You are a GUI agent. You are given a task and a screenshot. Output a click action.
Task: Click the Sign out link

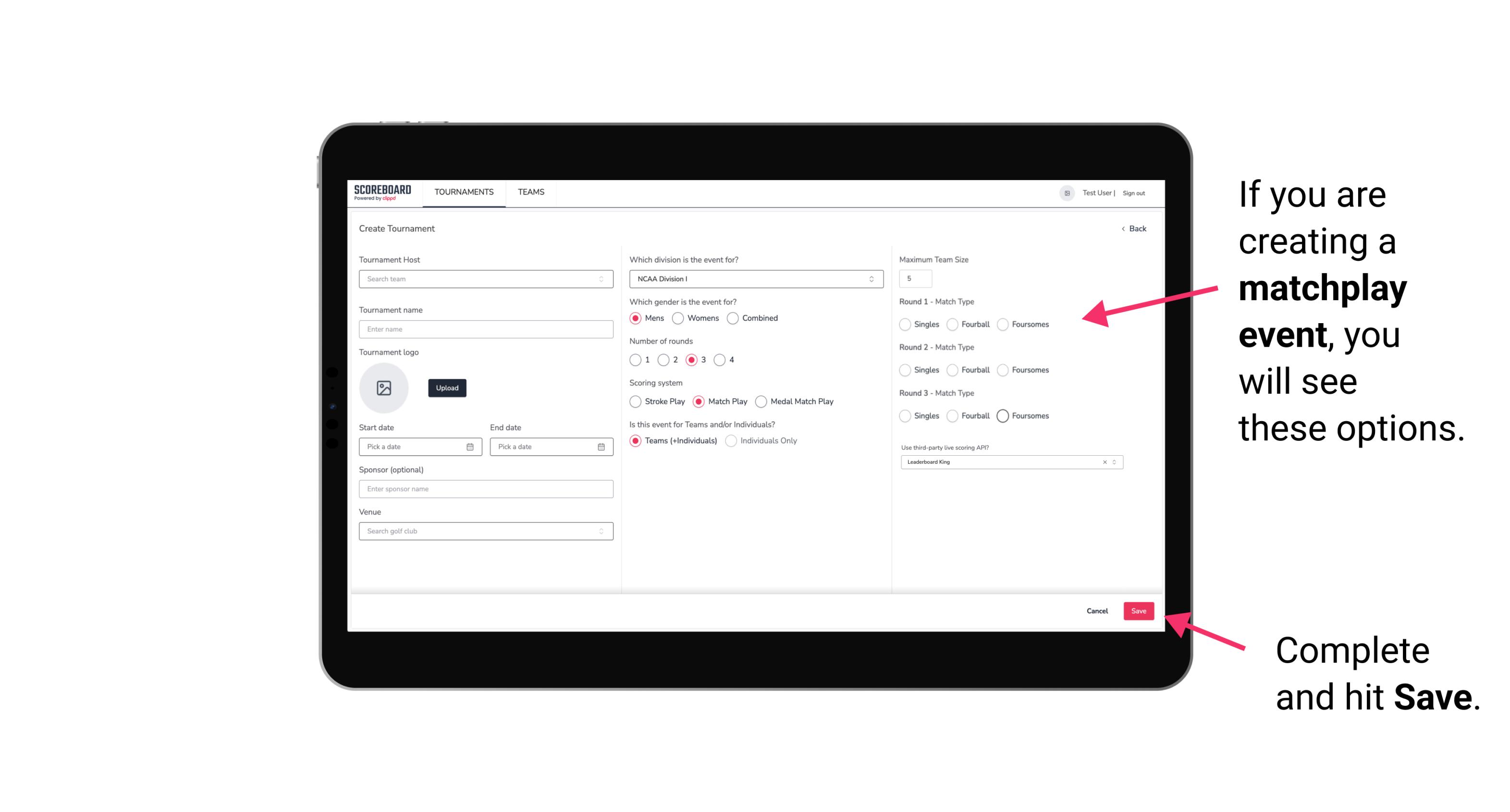[1132, 192]
